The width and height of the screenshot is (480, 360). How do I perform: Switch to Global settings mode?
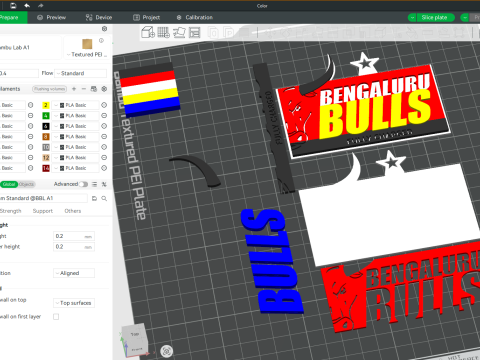coord(9,184)
